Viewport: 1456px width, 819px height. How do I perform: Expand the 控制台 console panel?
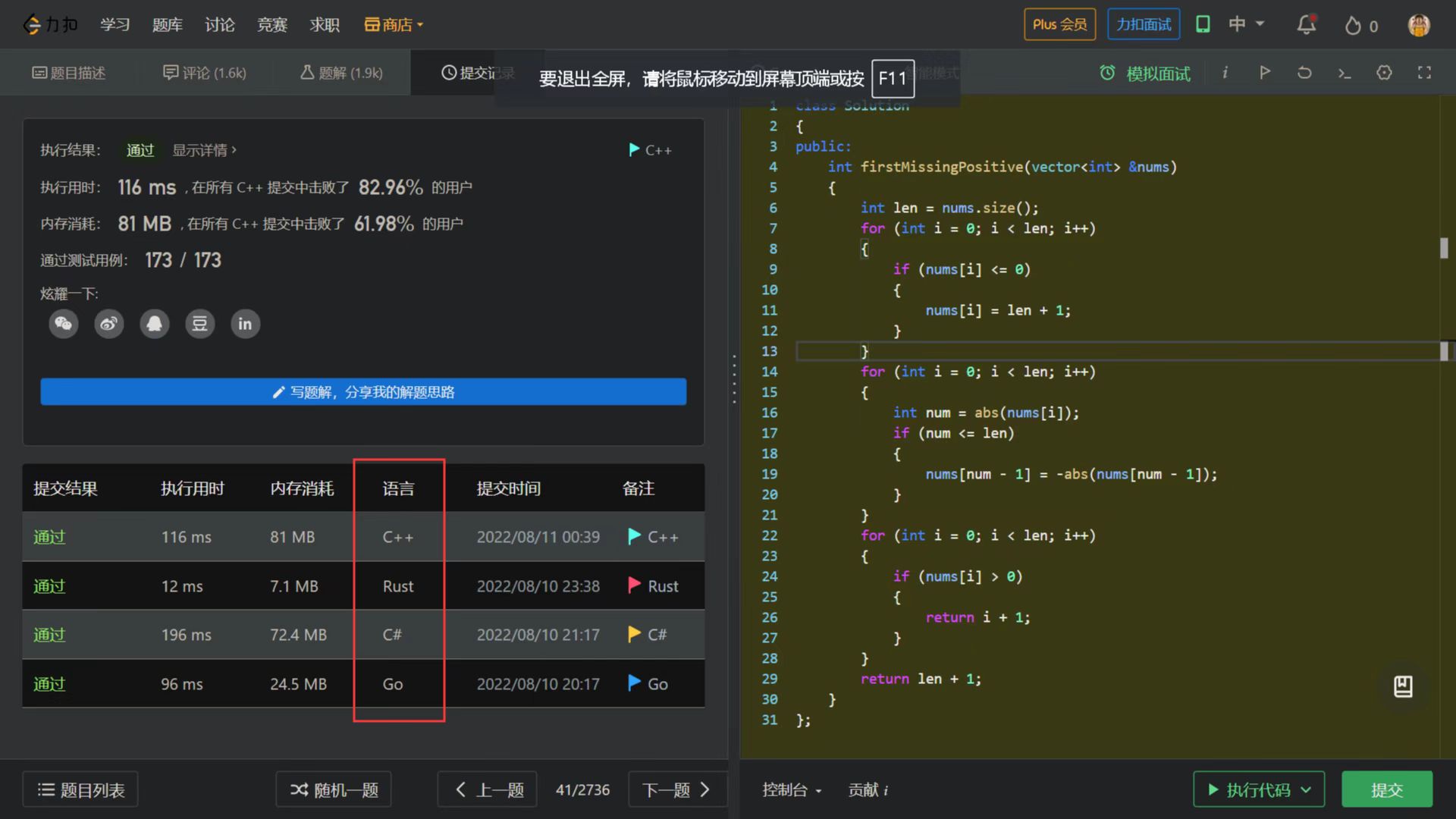click(x=792, y=790)
